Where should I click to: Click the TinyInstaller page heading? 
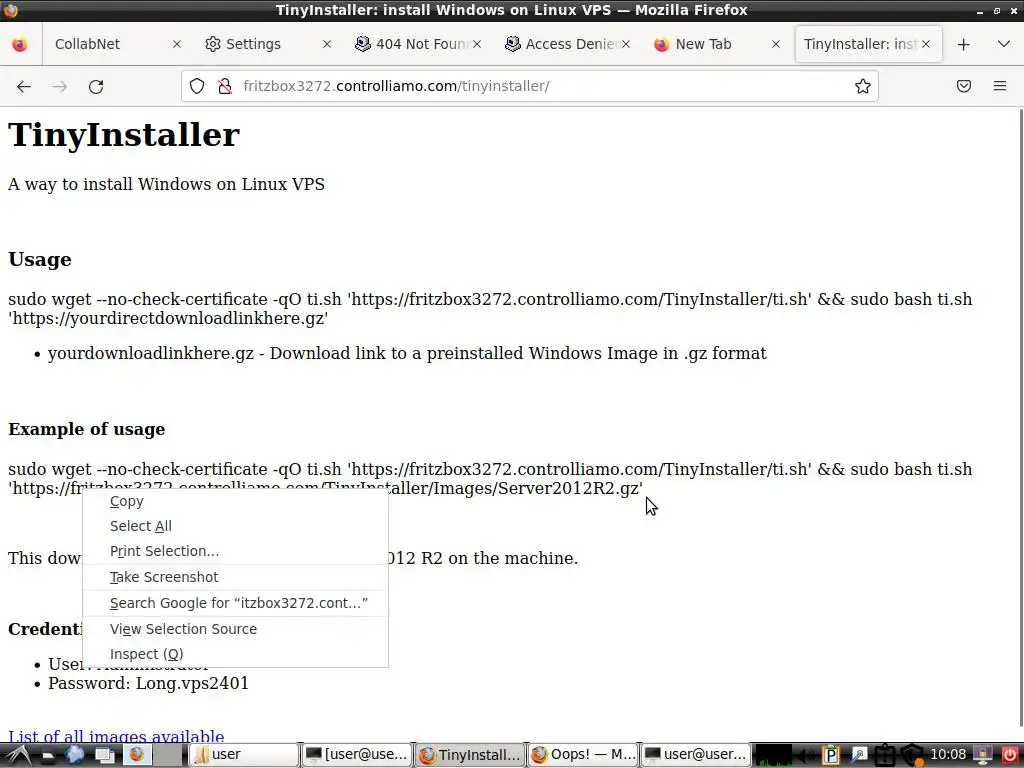coord(124,135)
